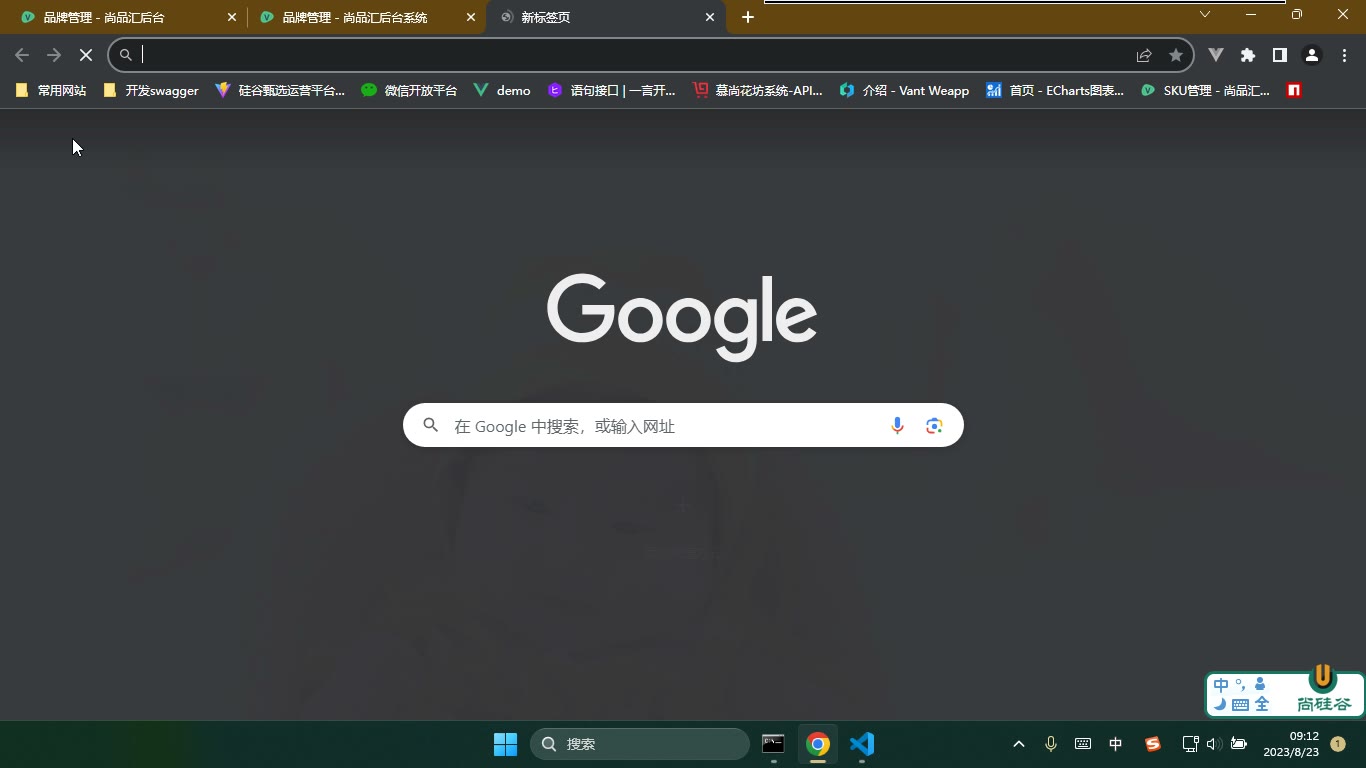Image resolution: width=1366 pixels, height=768 pixels.
Task: Open Visual Studio Code from the taskbar
Action: pos(862,744)
